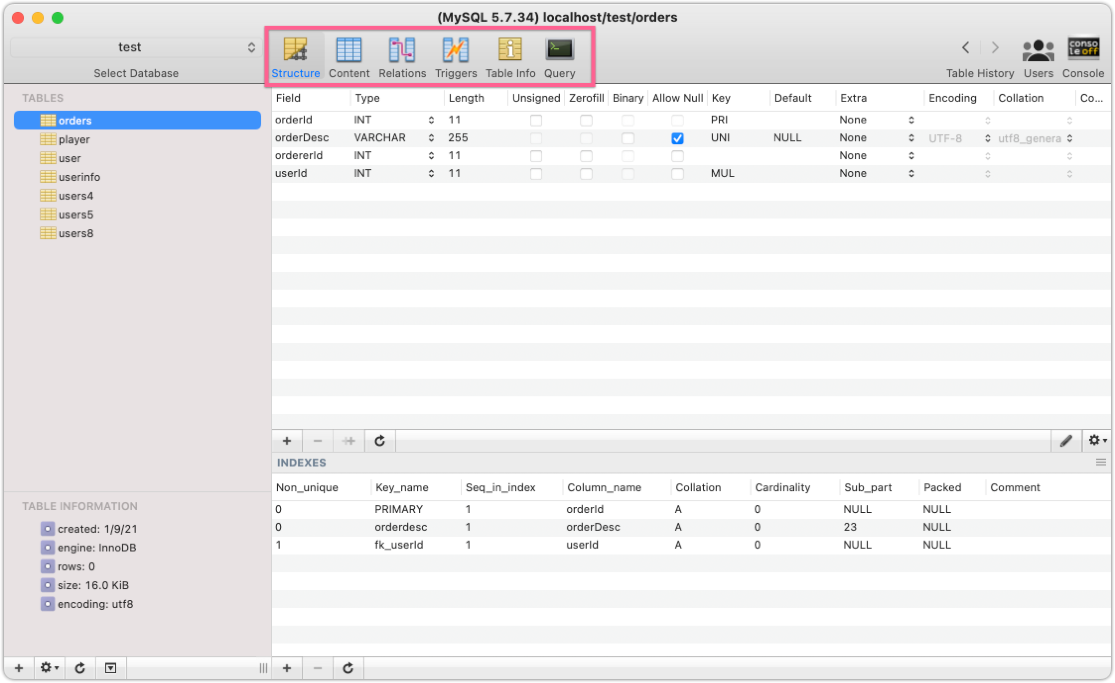This screenshot has width=1115, height=683.
Task: Open the Triggers view
Action: click(456, 57)
